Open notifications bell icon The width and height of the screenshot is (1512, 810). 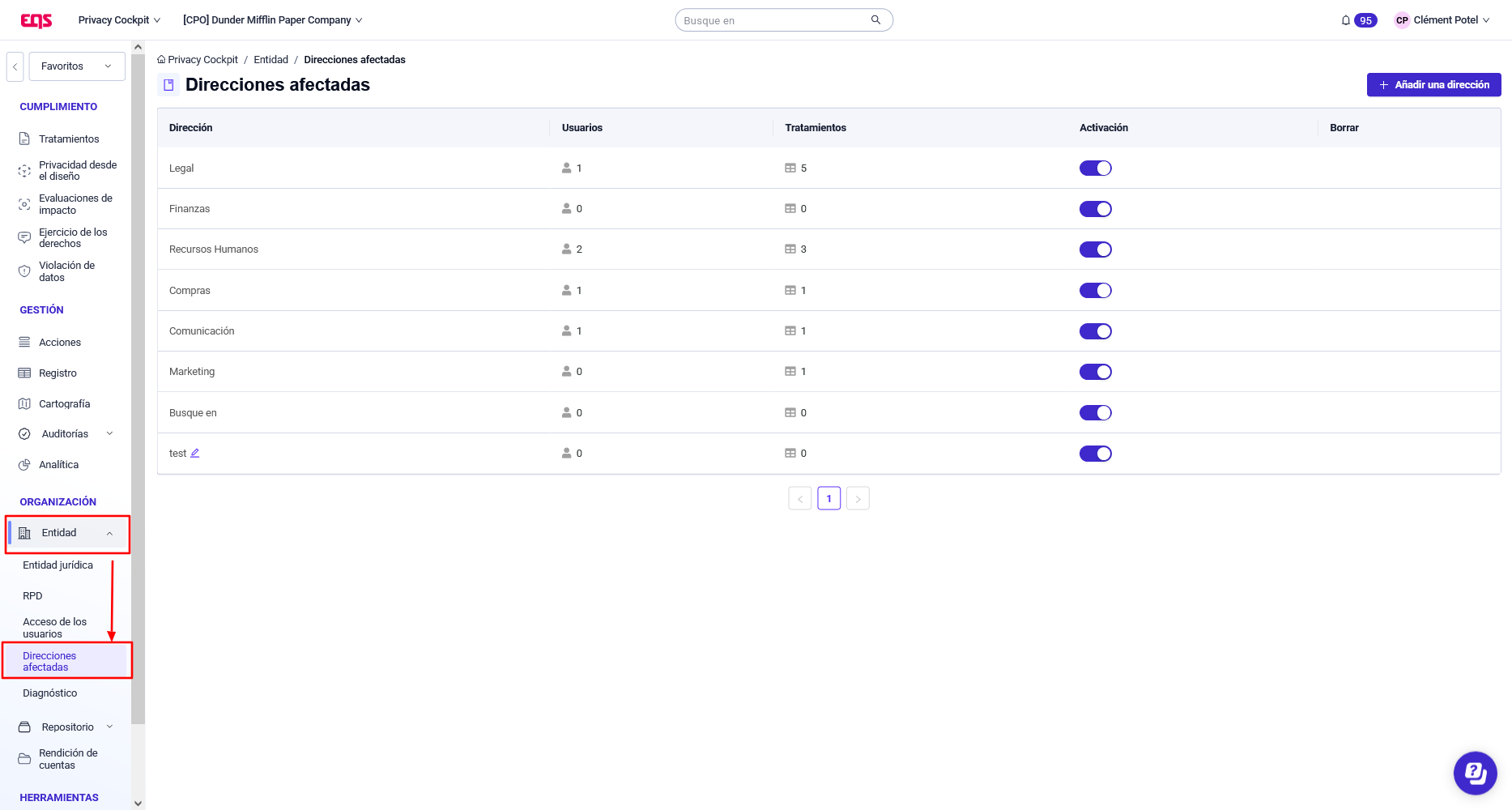(1346, 20)
